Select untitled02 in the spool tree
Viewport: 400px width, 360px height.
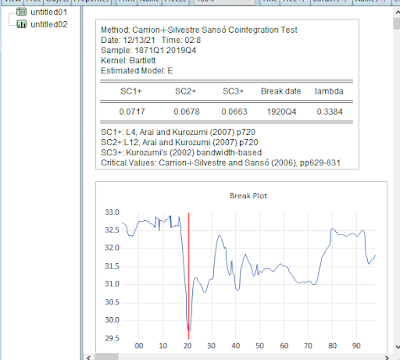(49, 24)
